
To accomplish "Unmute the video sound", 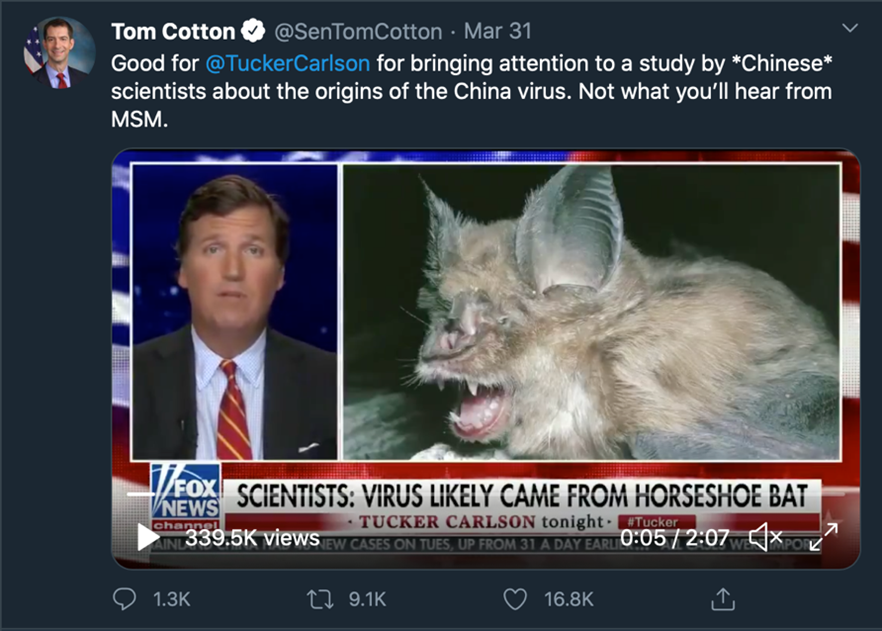I will (x=765, y=538).
